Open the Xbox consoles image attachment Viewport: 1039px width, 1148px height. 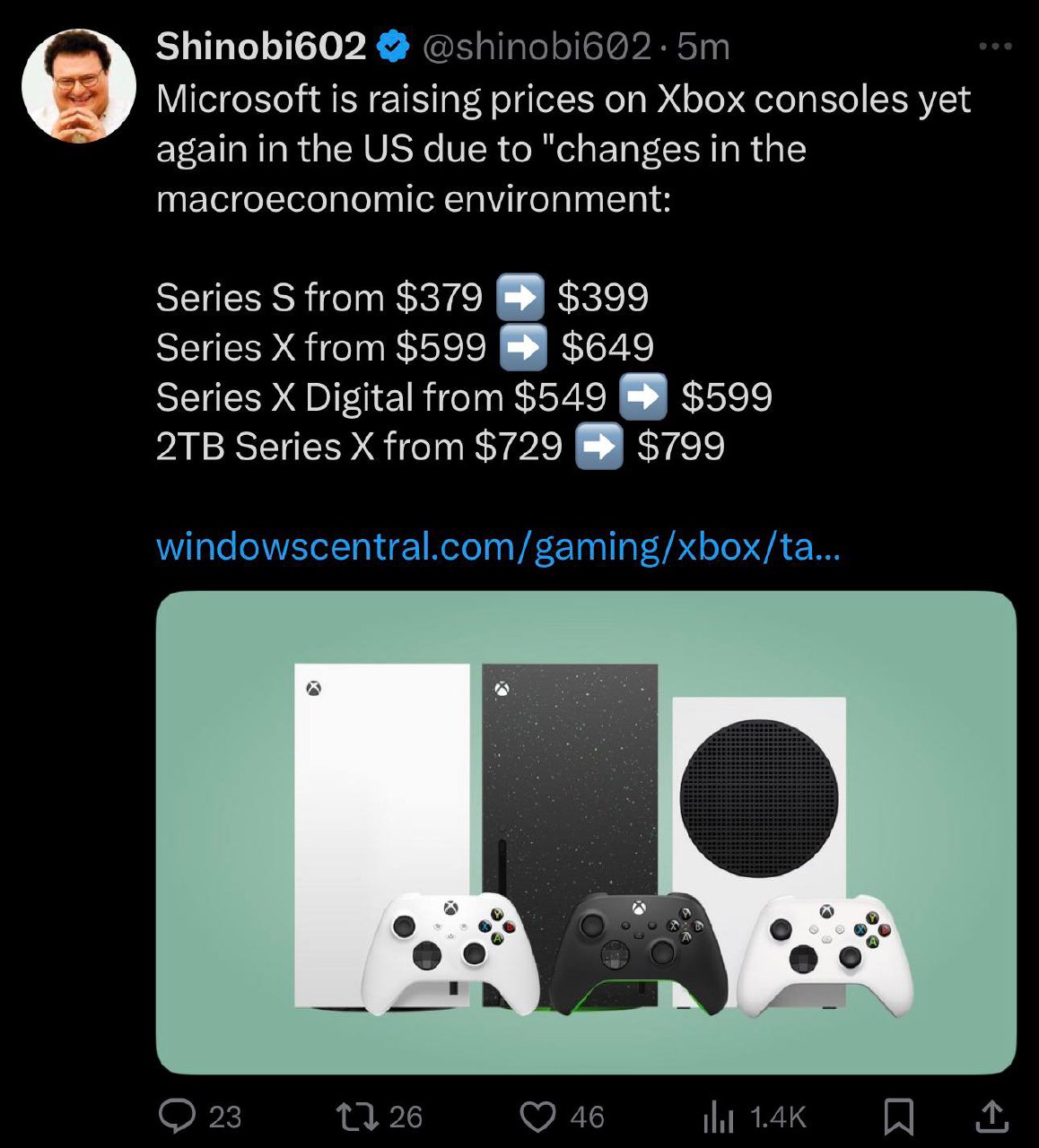[x=586, y=831]
